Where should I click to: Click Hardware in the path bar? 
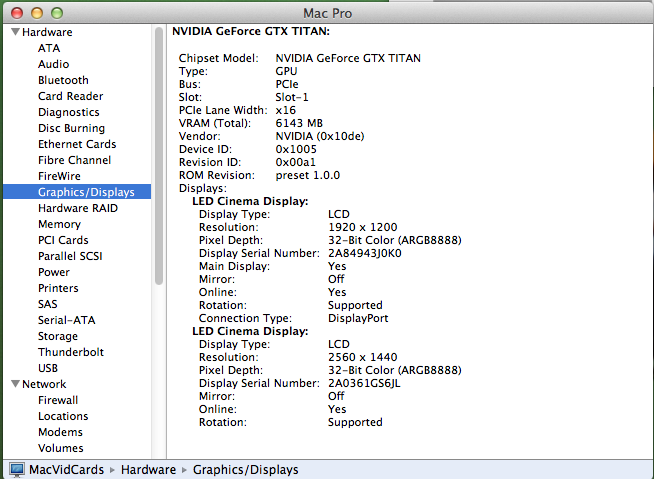point(148,470)
